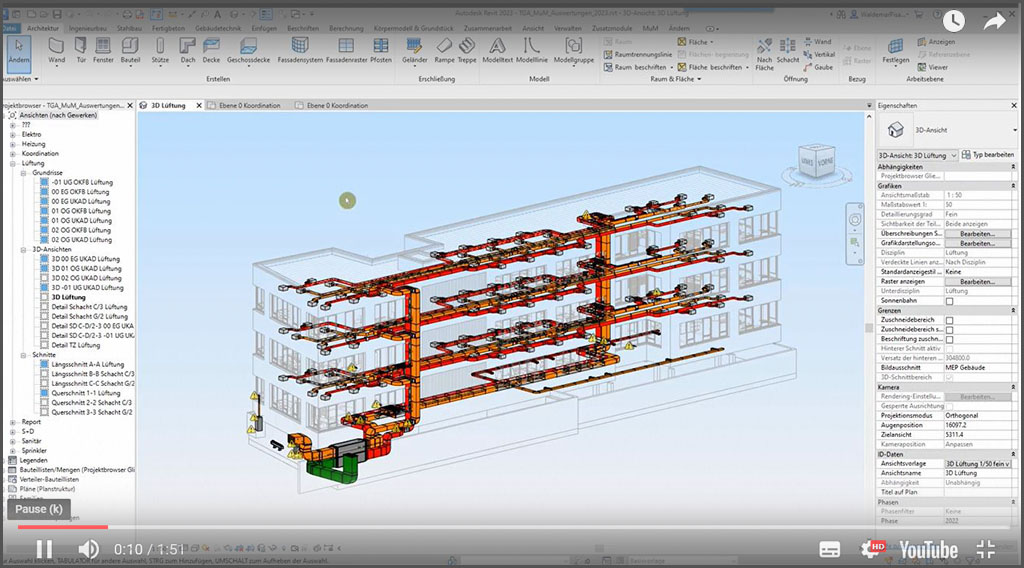The height and width of the screenshot is (568, 1024).
Task: Open the 3D-Ansicht type selector dropdown
Action: (x=953, y=155)
